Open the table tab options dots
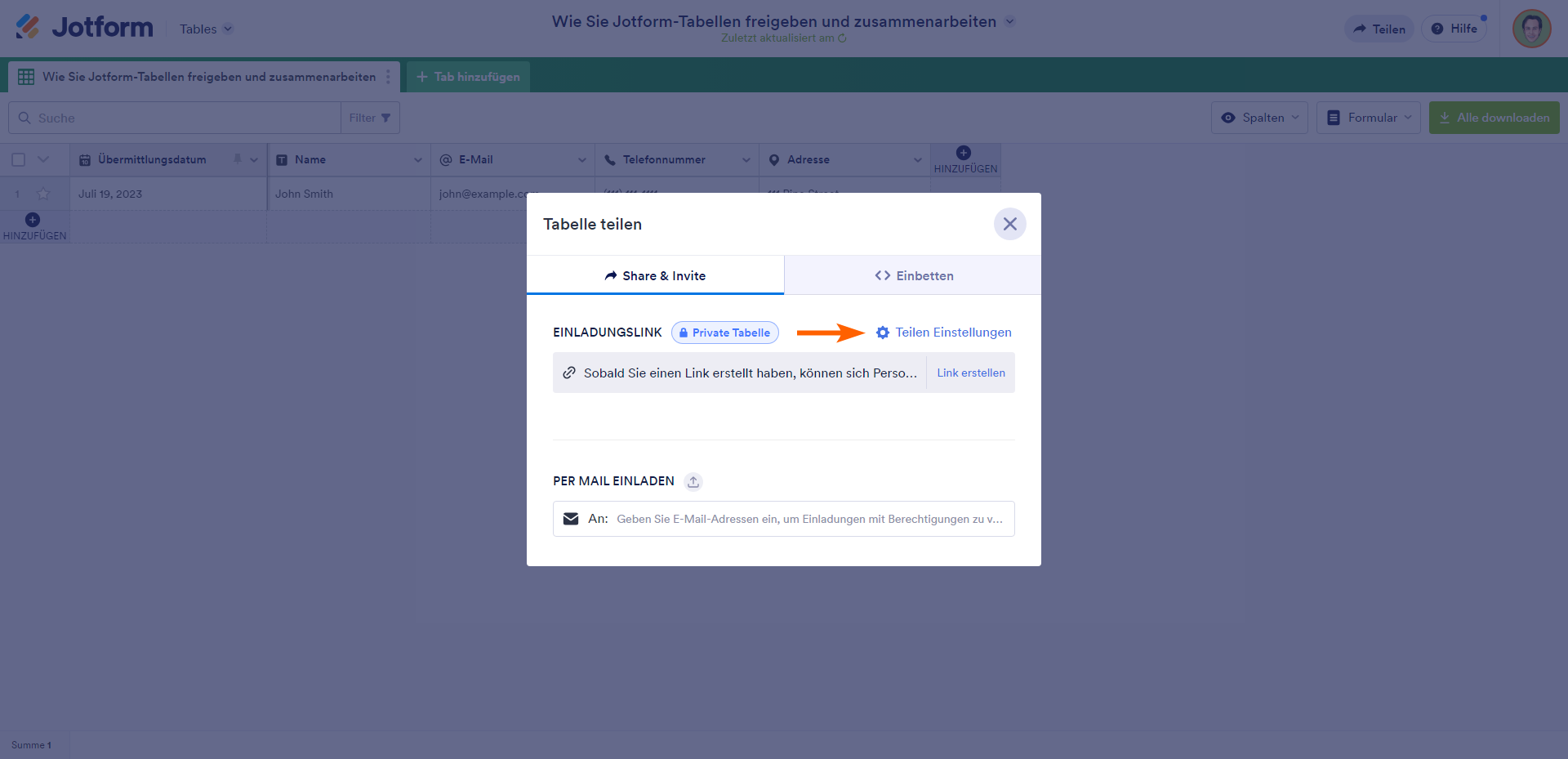 (388, 77)
